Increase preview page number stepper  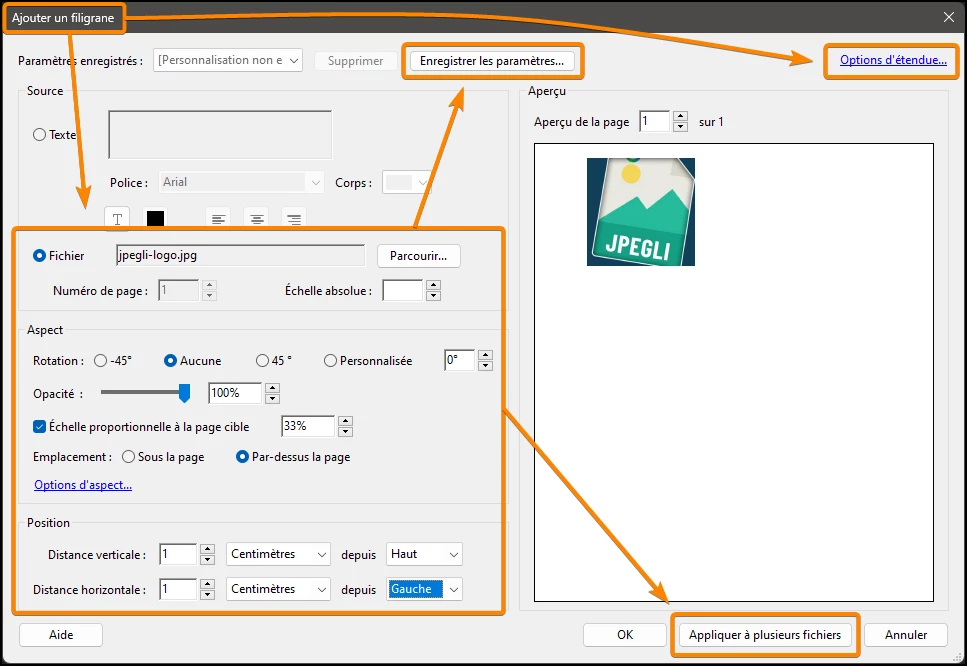pyautogui.click(x=680, y=117)
